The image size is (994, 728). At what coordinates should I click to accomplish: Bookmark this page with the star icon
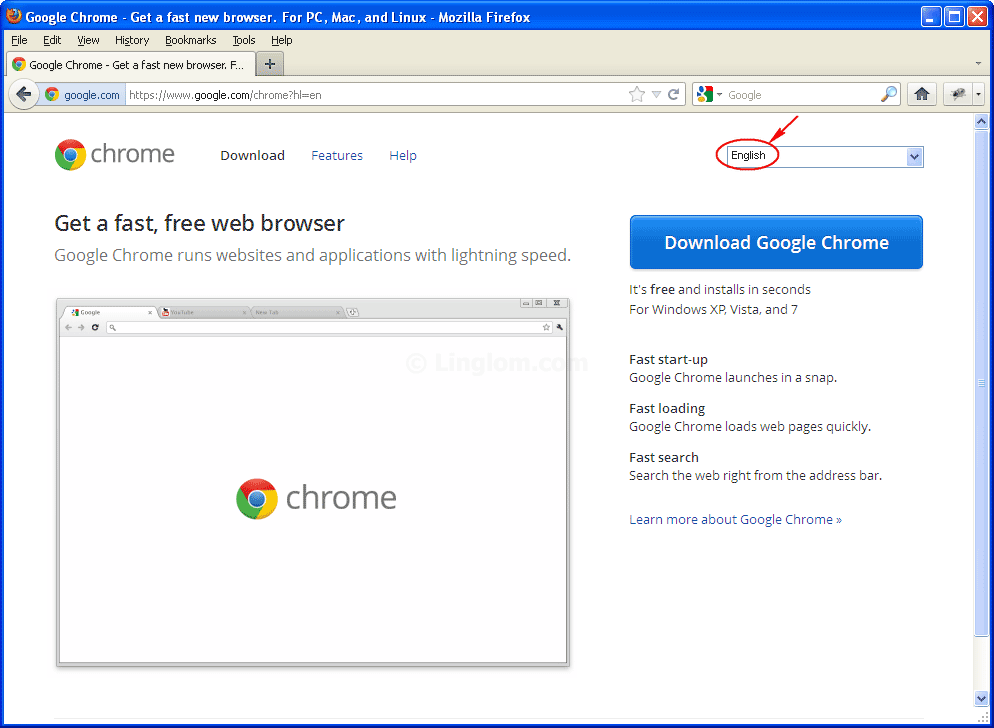tap(636, 94)
